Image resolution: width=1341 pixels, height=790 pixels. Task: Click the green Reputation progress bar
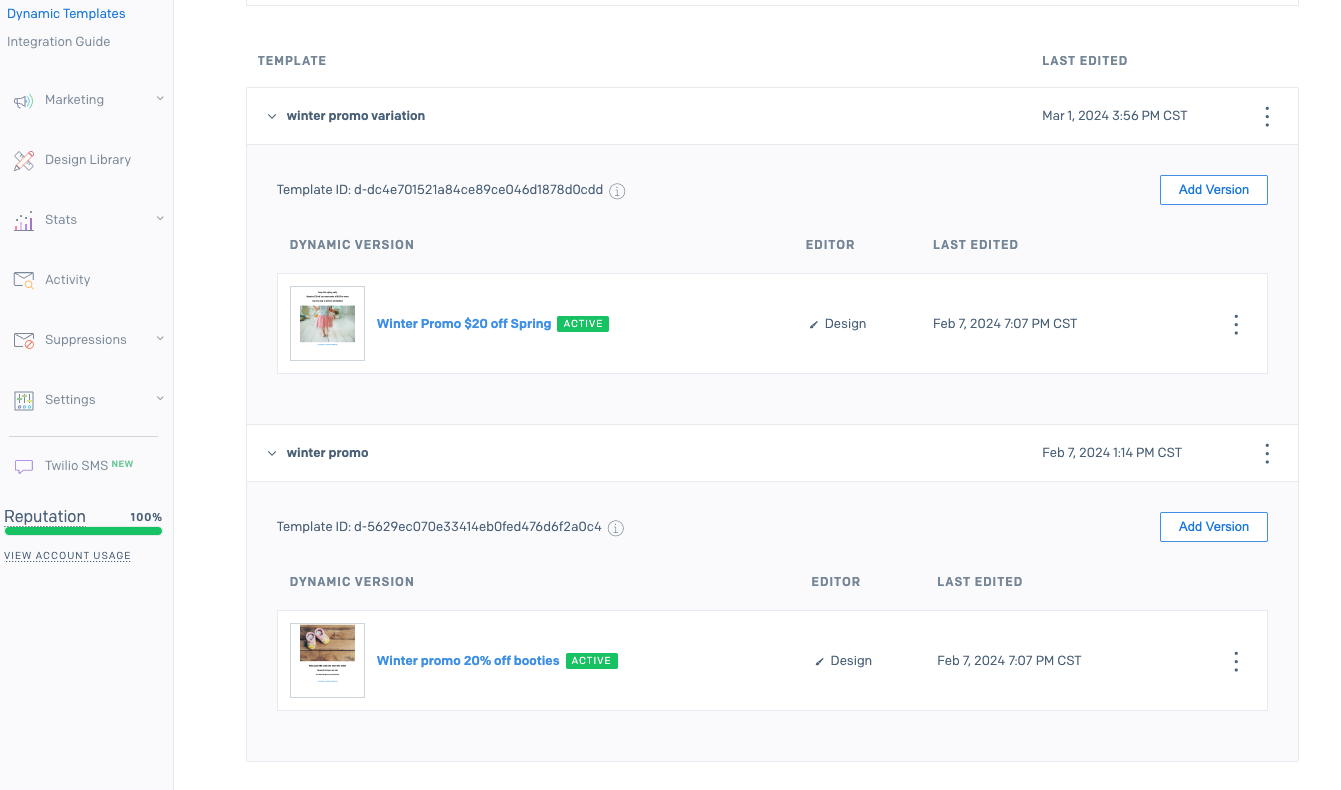point(83,531)
